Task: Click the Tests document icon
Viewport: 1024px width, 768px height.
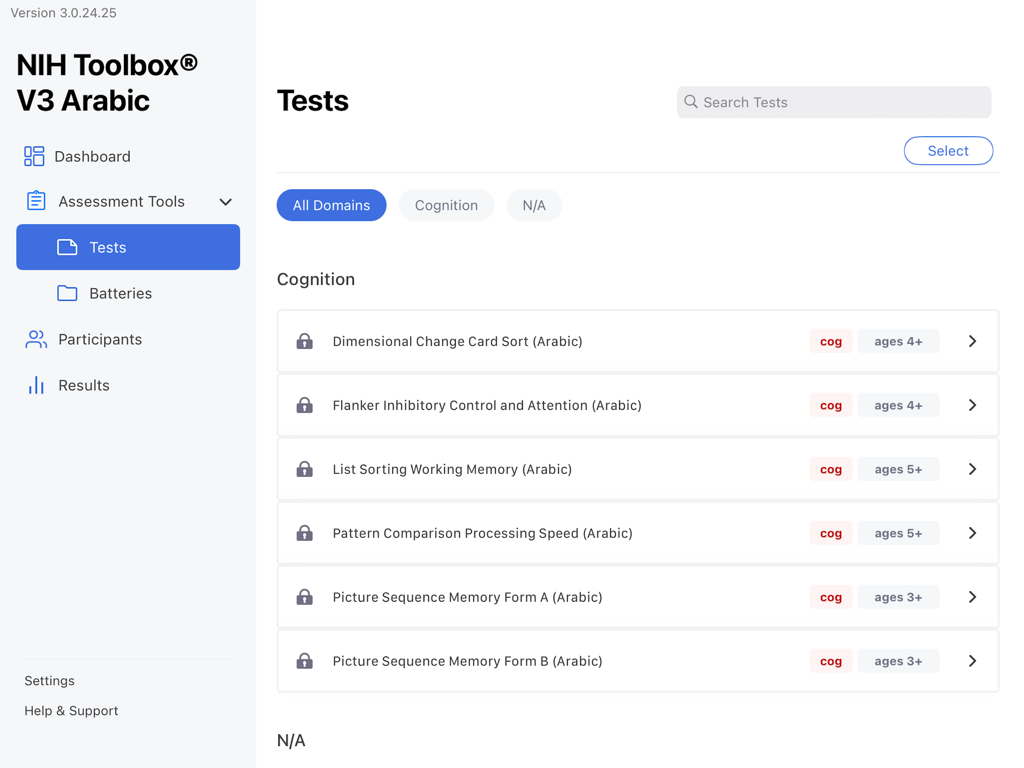Action: [67, 247]
